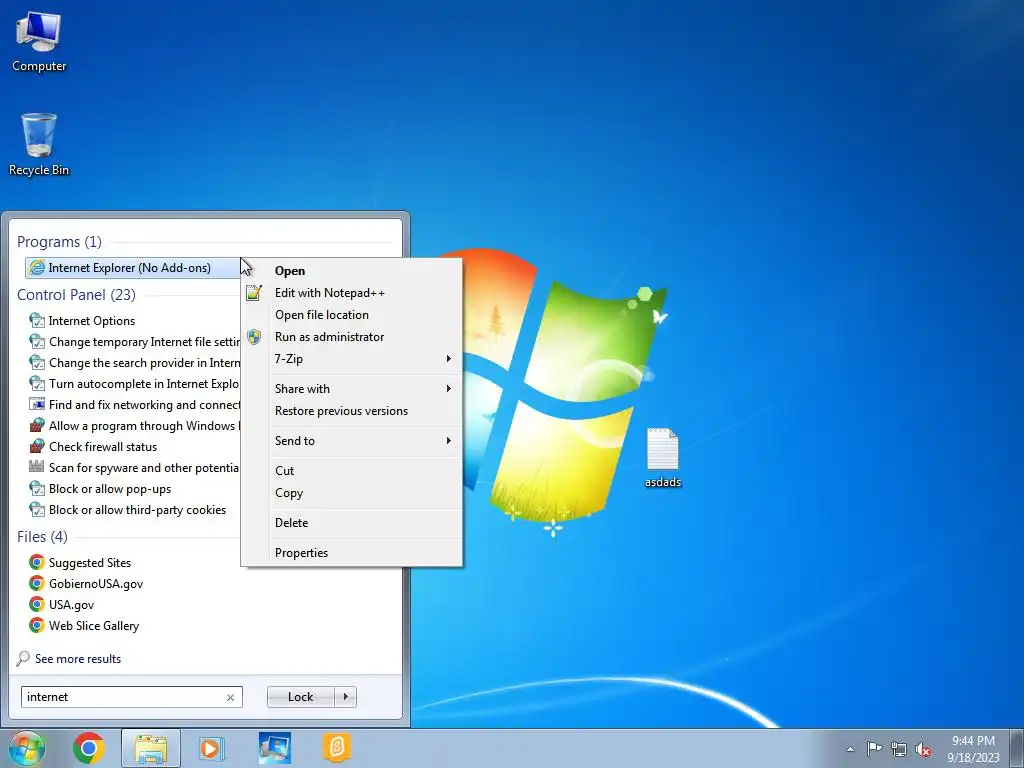Click the Lock button
1024x768 pixels.
pyautogui.click(x=300, y=697)
